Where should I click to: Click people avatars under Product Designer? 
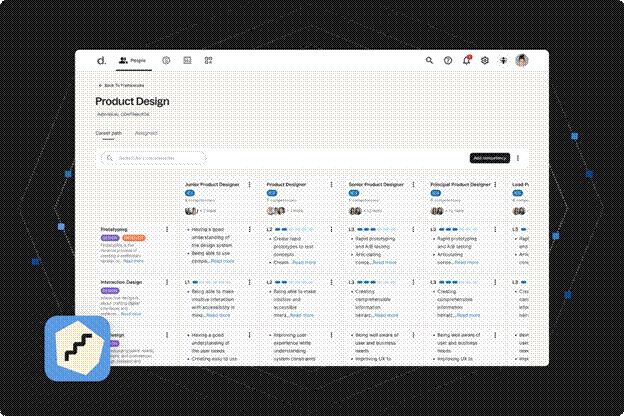tap(276, 211)
